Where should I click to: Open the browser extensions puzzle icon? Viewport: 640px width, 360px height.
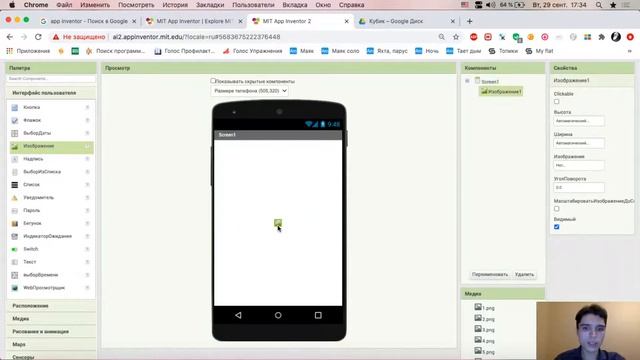click(x=602, y=37)
